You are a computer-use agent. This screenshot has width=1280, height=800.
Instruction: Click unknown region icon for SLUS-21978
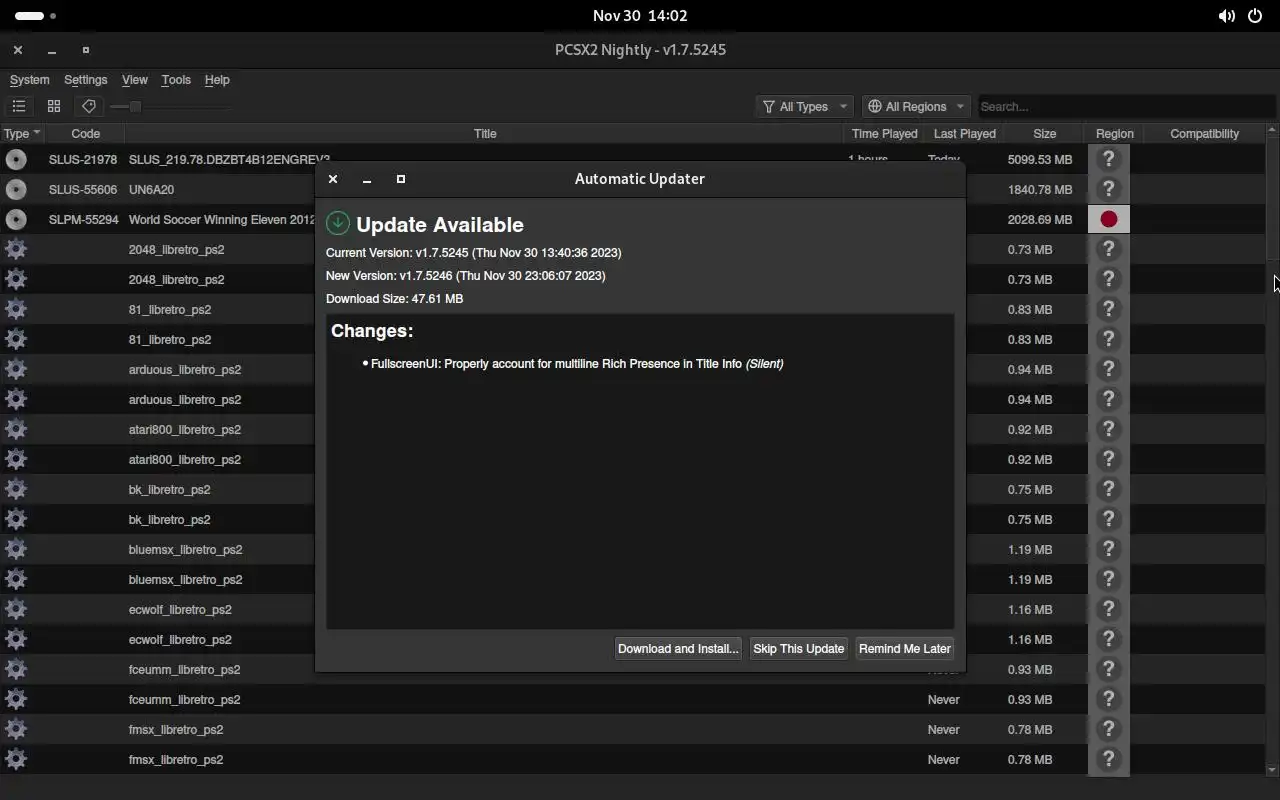click(x=1108, y=159)
